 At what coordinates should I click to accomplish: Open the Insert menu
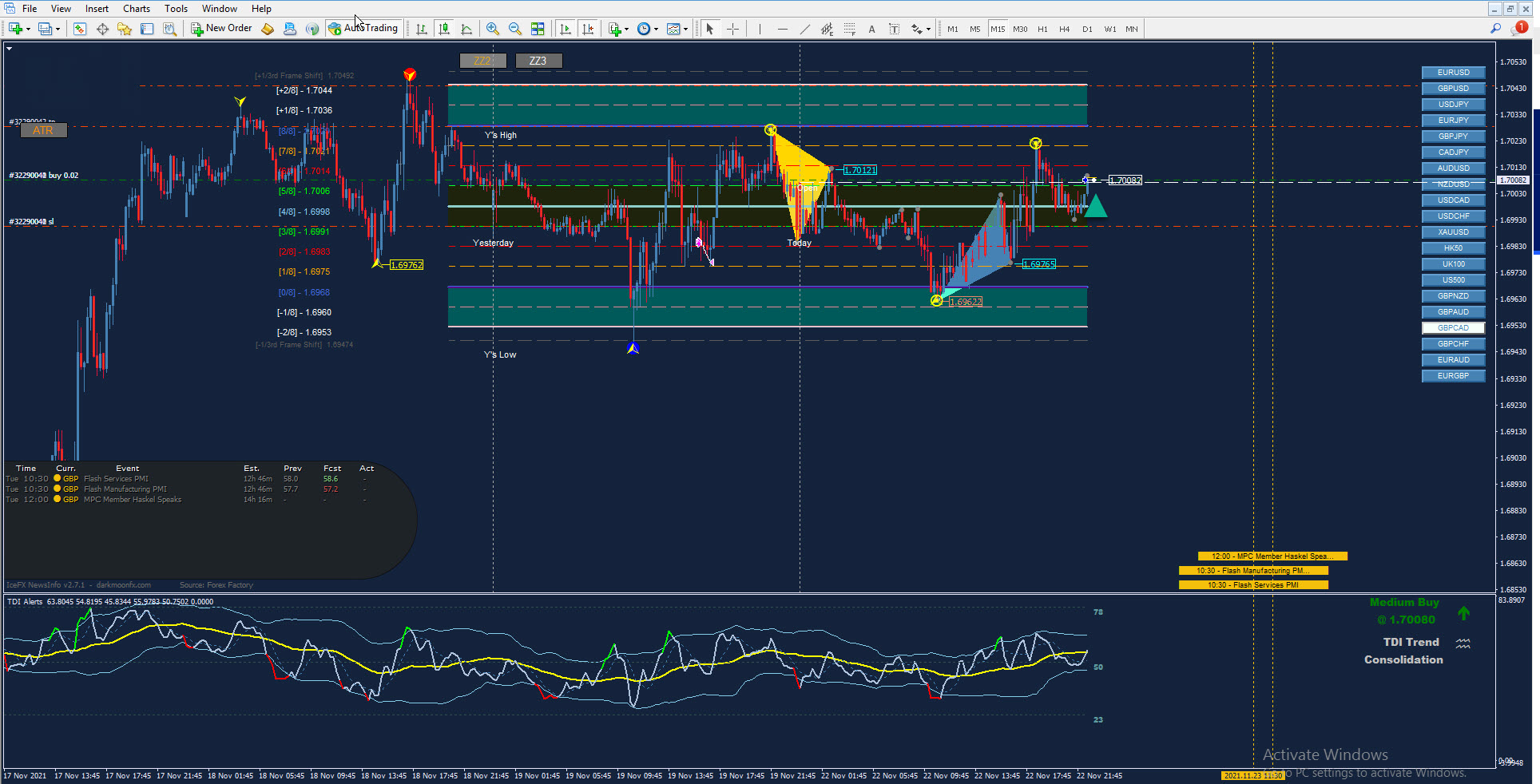coord(97,9)
